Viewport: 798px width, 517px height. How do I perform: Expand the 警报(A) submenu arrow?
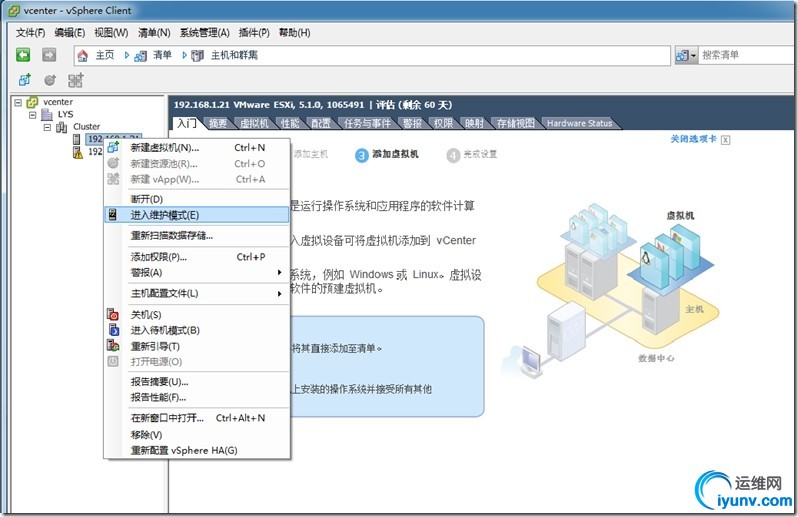(x=279, y=272)
